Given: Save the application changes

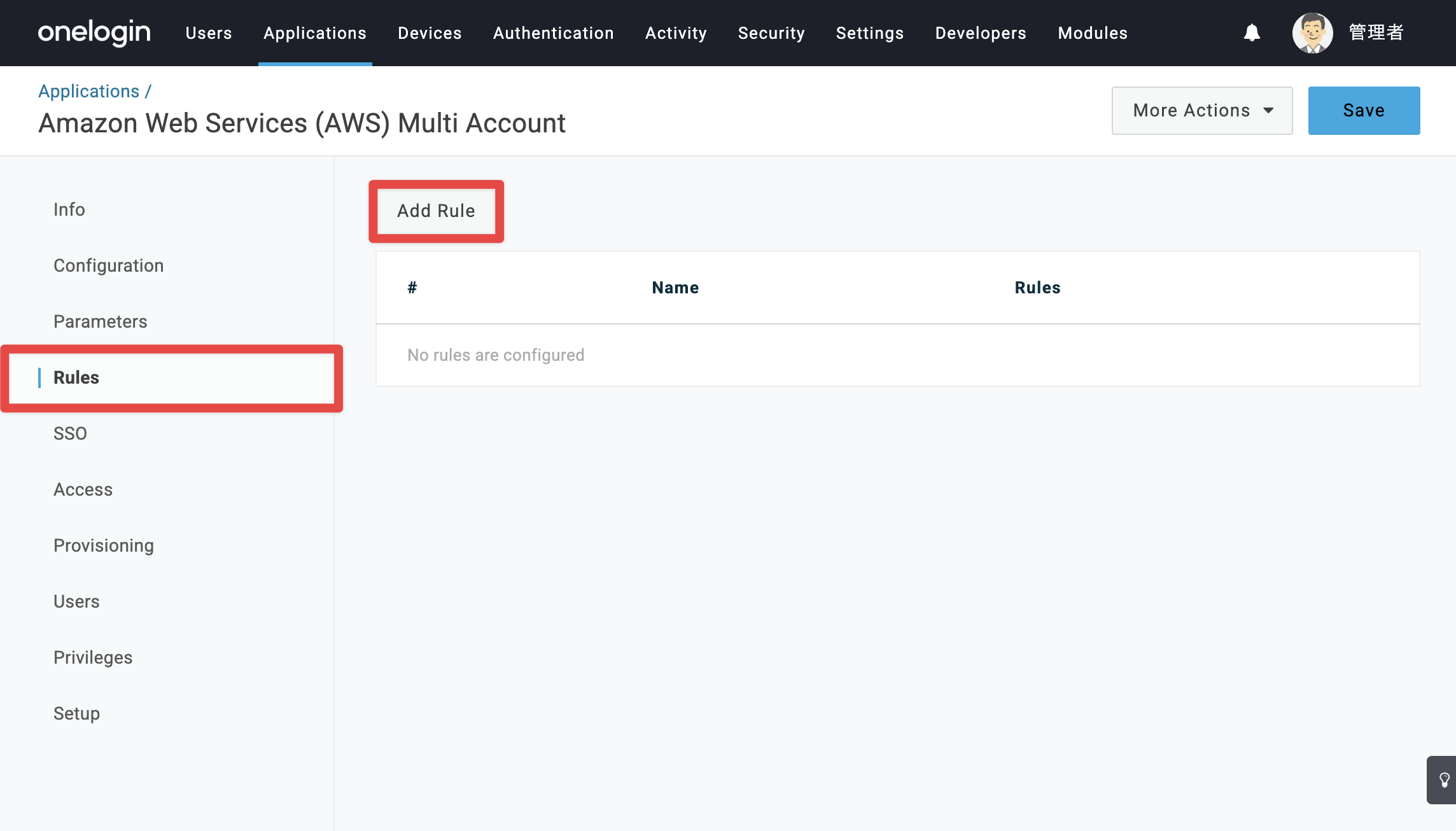Looking at the screenshot, I should point(1364,111).
